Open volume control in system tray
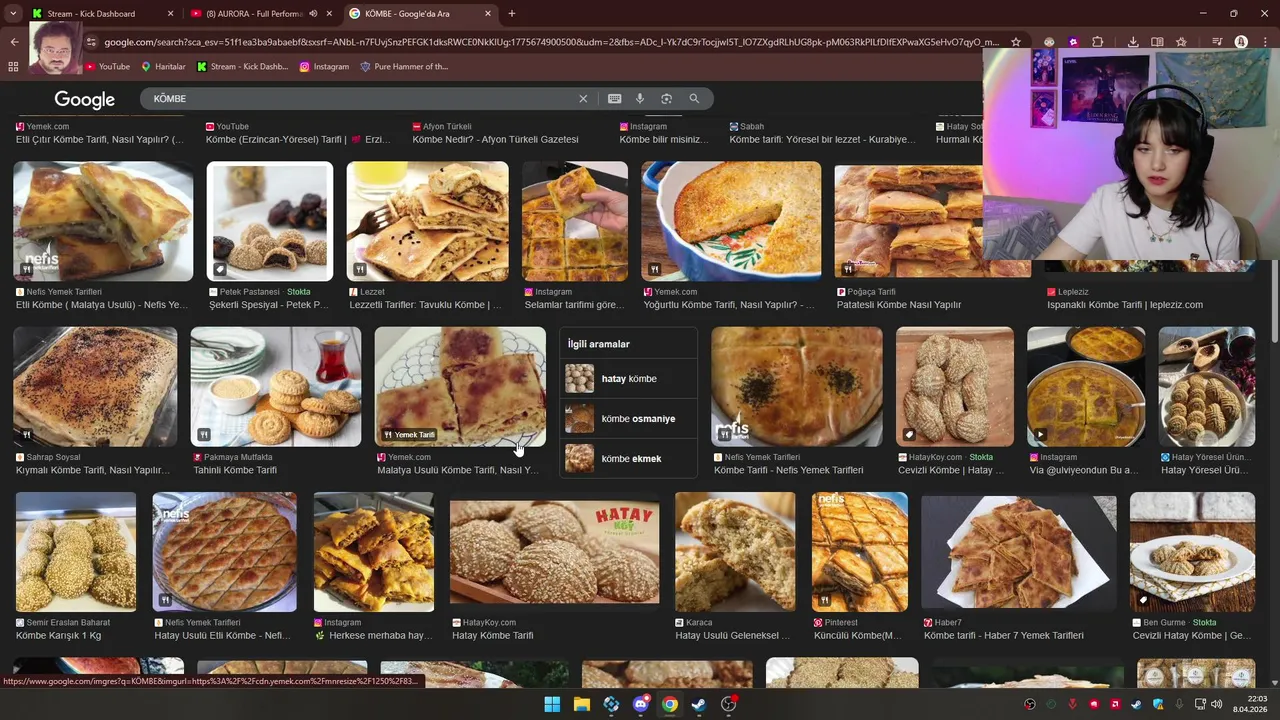This screenshot has height=720, width=1280. coord(1217,705)
